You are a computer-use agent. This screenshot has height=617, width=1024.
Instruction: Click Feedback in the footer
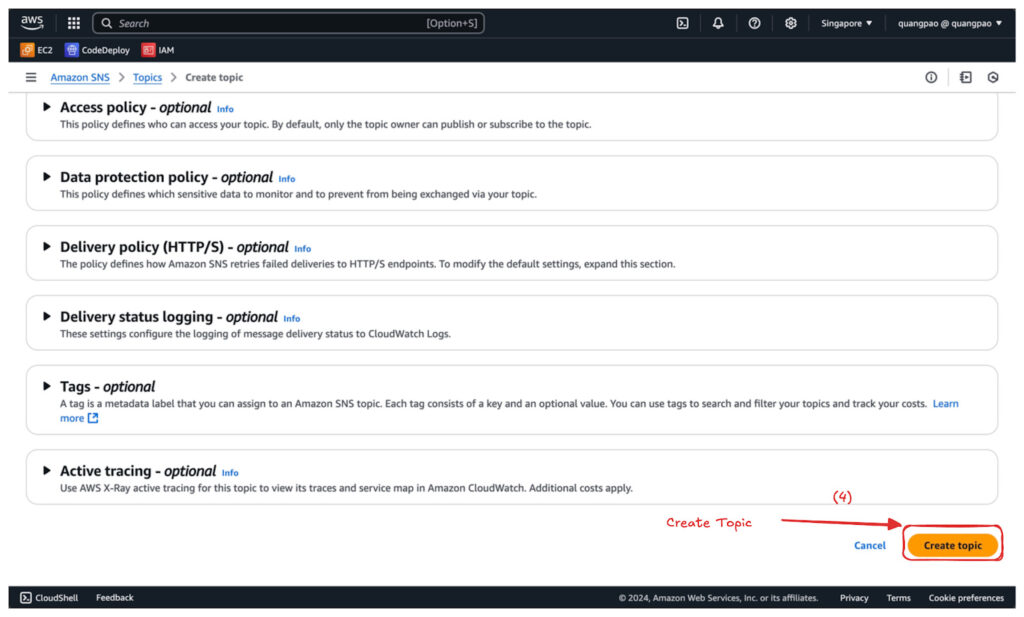pos(114,598)
